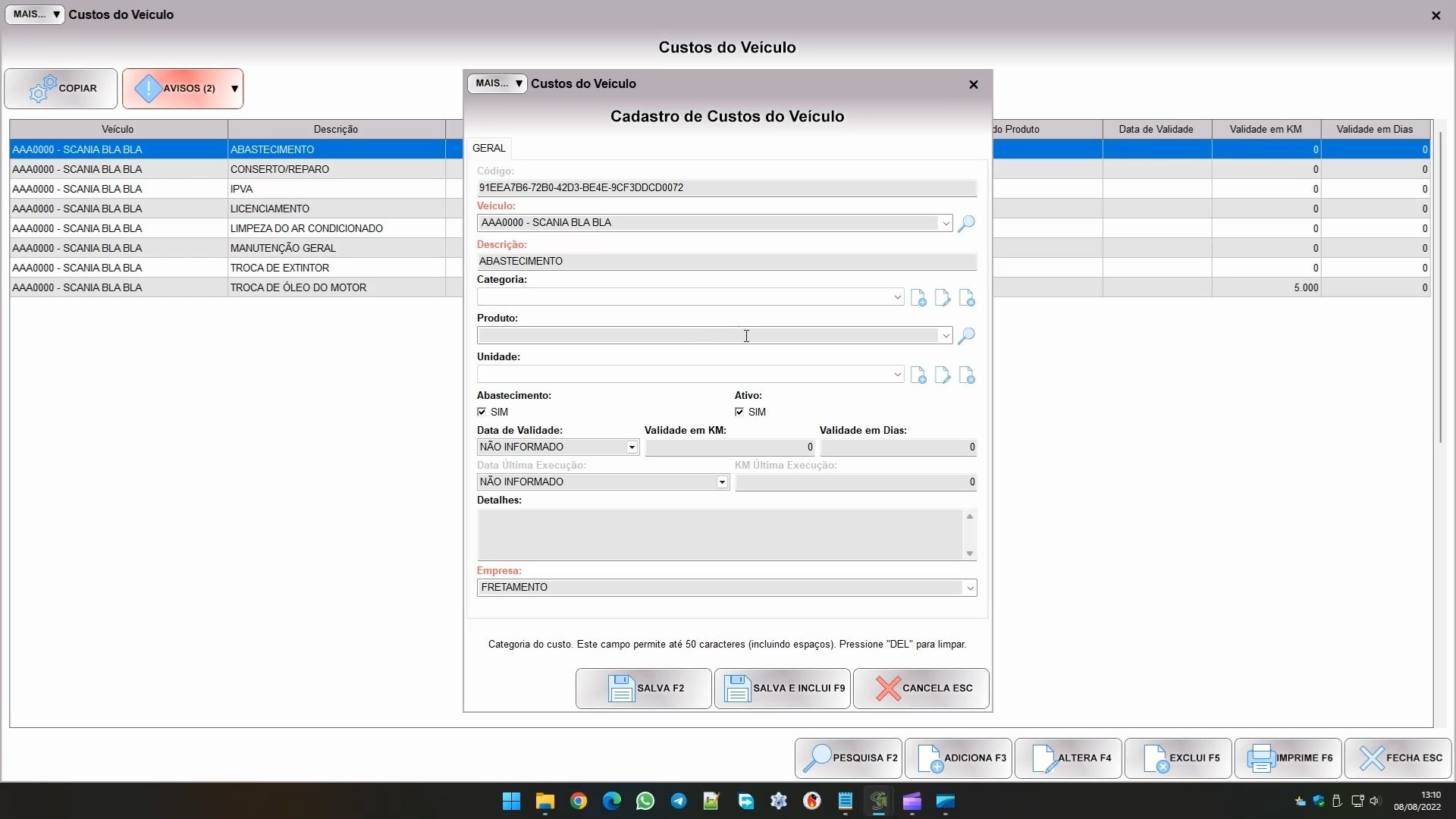Open WhatsApp from the taskbar
The image size is (1456, 819).
645,802
